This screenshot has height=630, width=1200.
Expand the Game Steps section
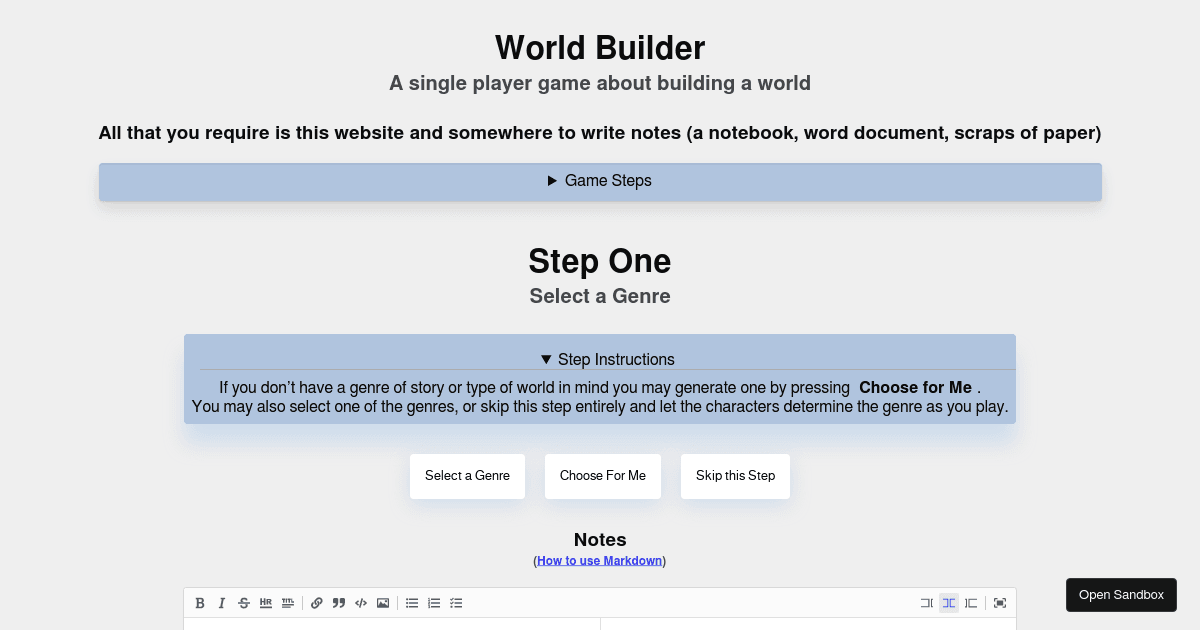(599, 181)
